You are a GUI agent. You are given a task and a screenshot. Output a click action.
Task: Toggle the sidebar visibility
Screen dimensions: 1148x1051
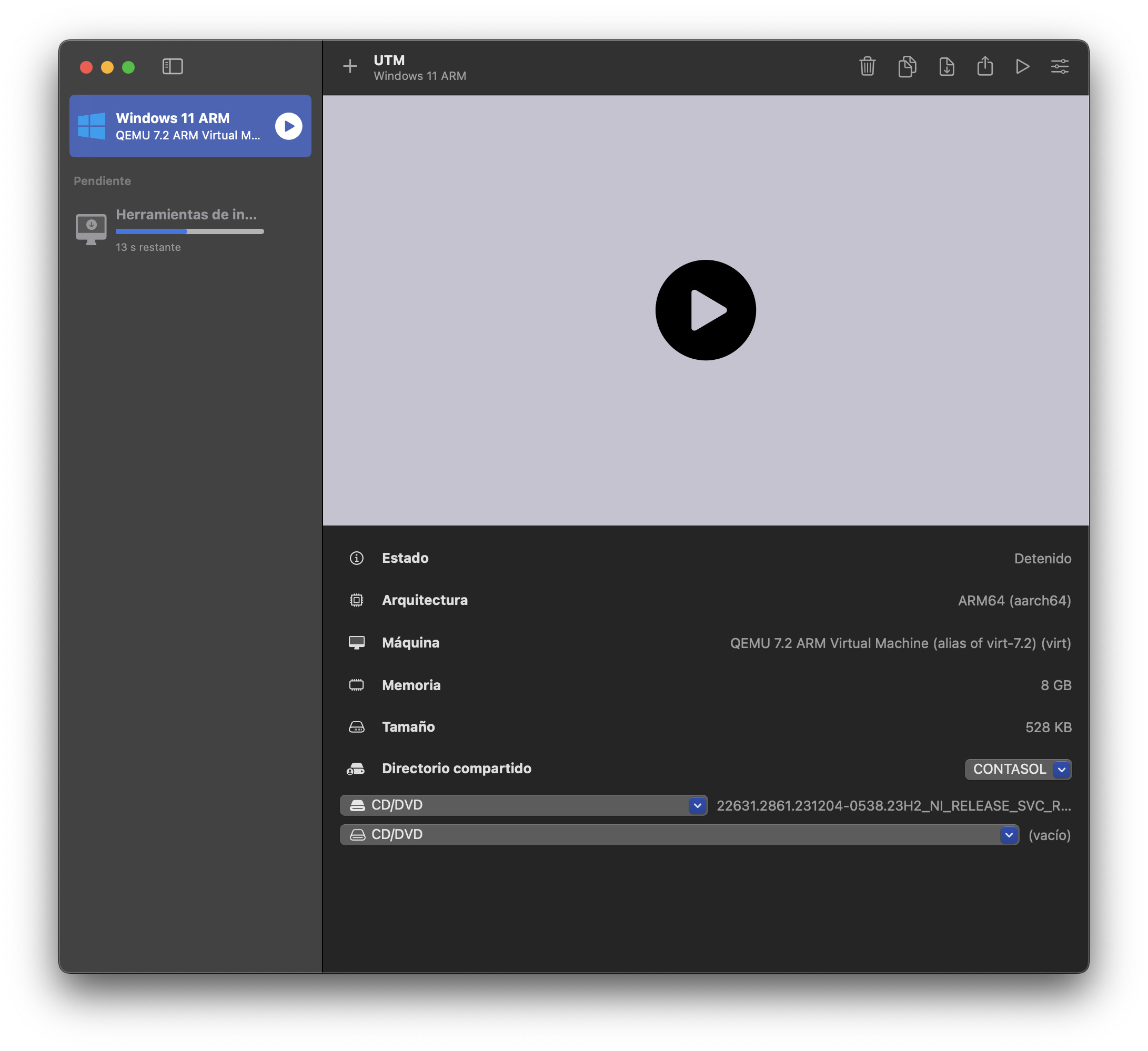(x=173, y=67)
